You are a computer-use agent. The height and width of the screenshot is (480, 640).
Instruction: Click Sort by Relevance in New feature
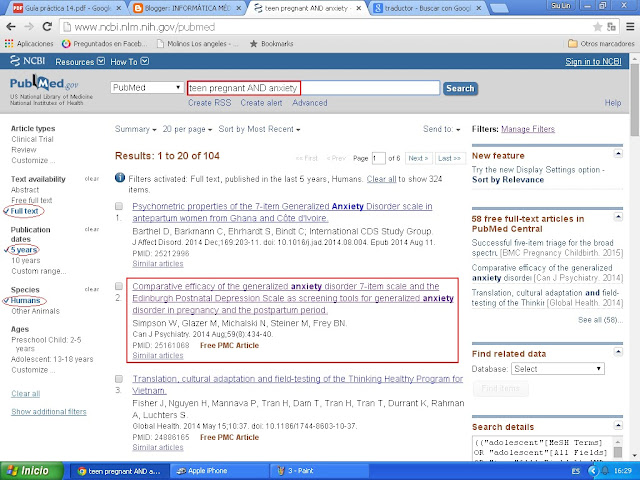pos(508,180)
